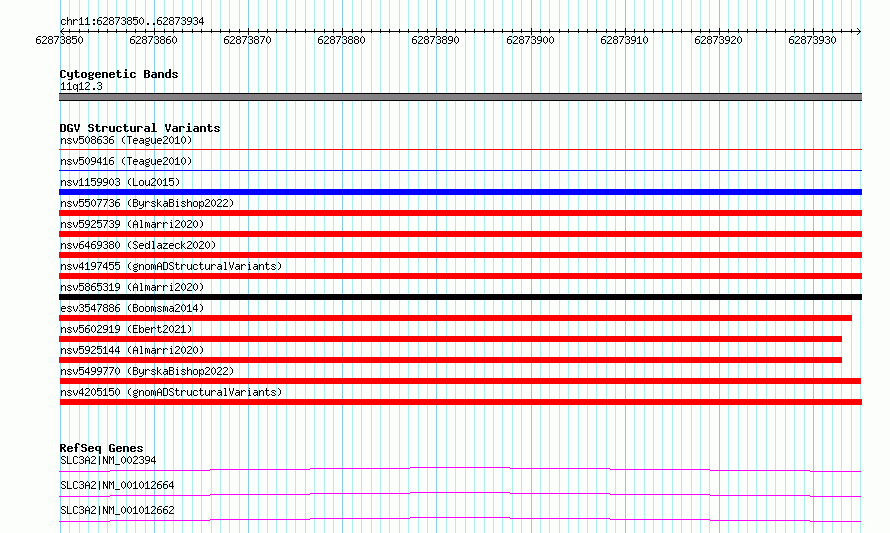Click the magenta line of SLC3A2|NM_002394
890x533 pixels.
(460, 469)
